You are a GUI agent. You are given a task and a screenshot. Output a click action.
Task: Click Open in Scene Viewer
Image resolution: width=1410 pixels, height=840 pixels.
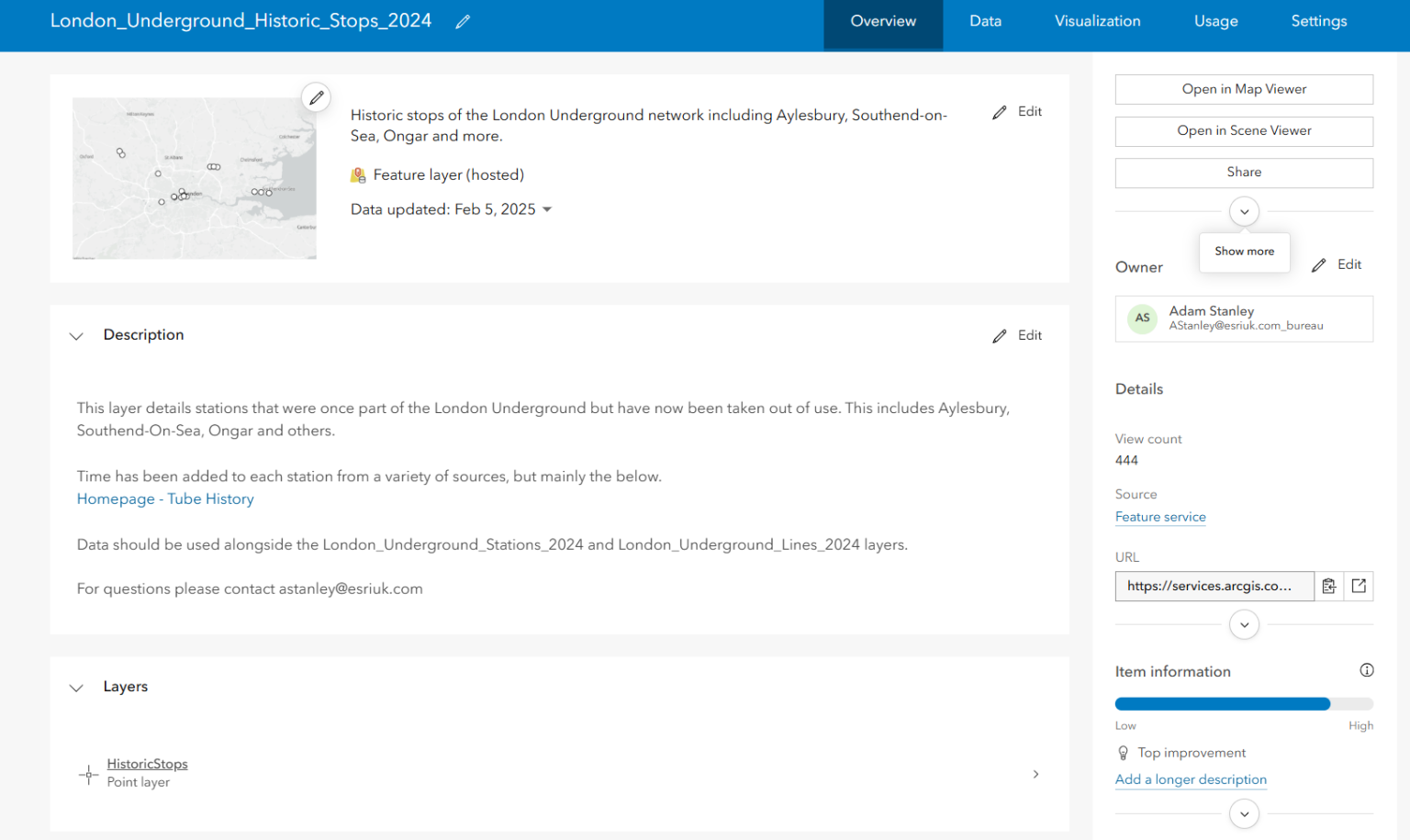(x=1244, y=131)
